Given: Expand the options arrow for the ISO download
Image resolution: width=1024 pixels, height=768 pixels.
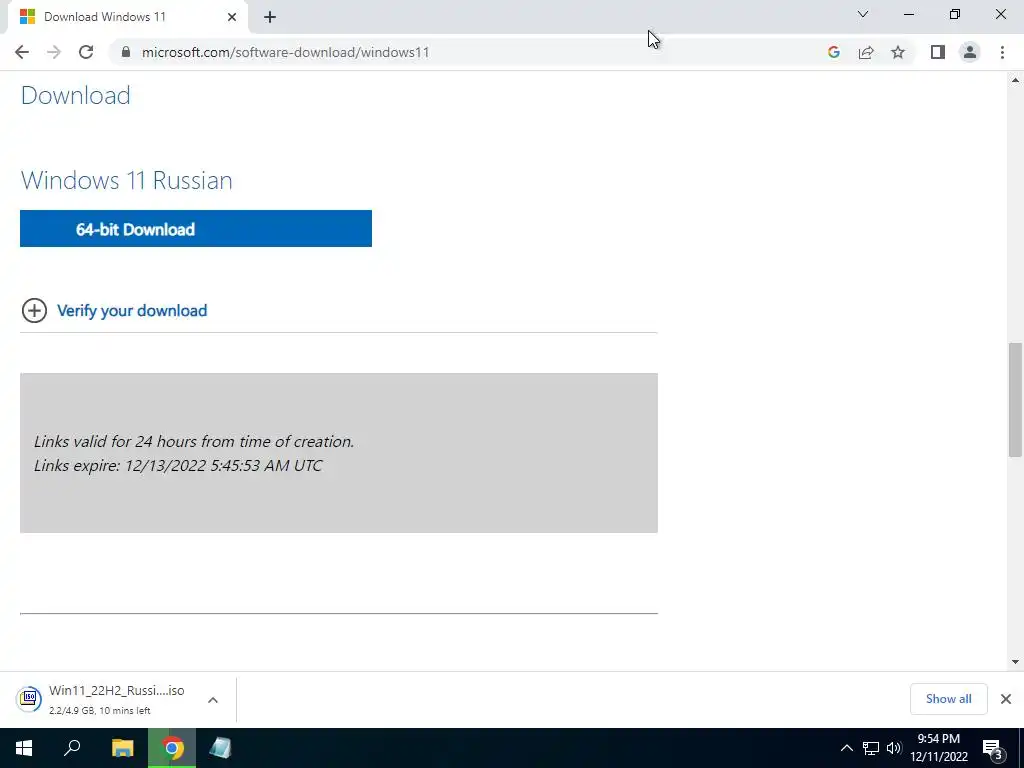Looking at the screenshot, I should 213,700.
